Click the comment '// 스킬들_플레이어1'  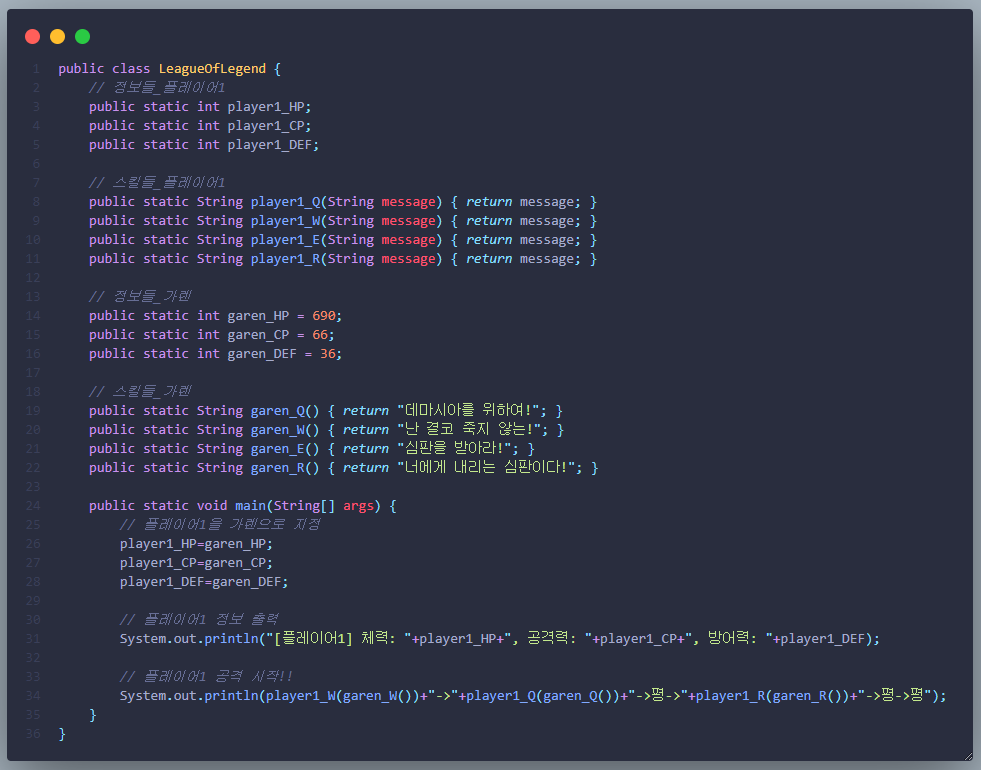pos(157,183)
